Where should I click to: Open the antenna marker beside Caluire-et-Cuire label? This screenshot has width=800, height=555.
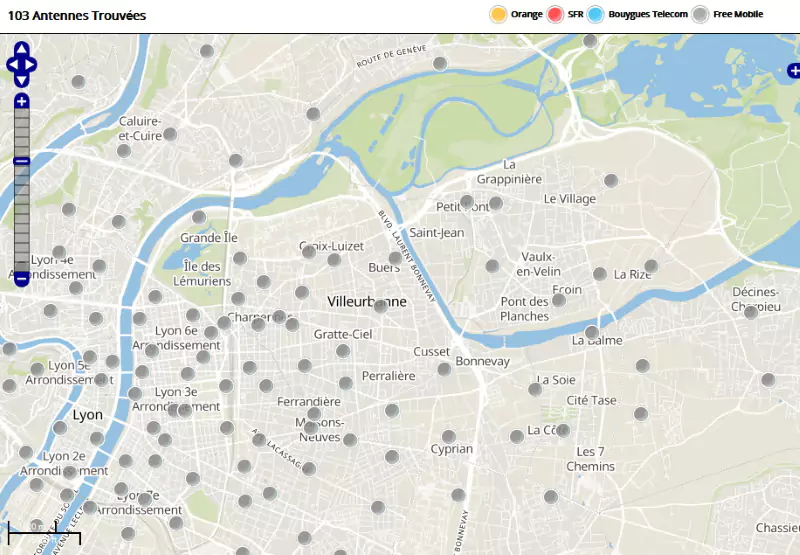click(x=170, y=134)
